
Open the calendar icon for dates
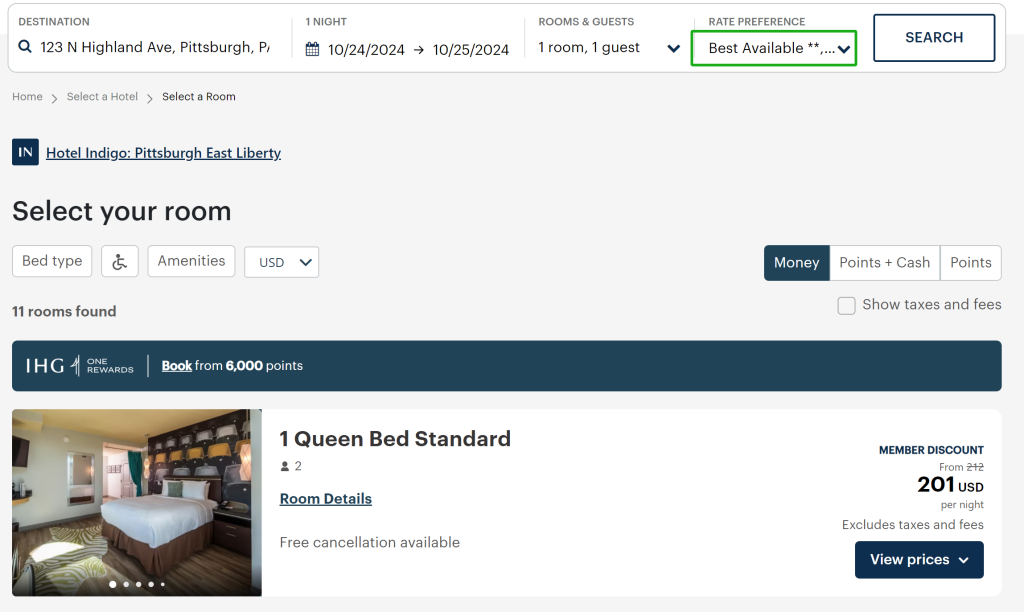point(313,49)
